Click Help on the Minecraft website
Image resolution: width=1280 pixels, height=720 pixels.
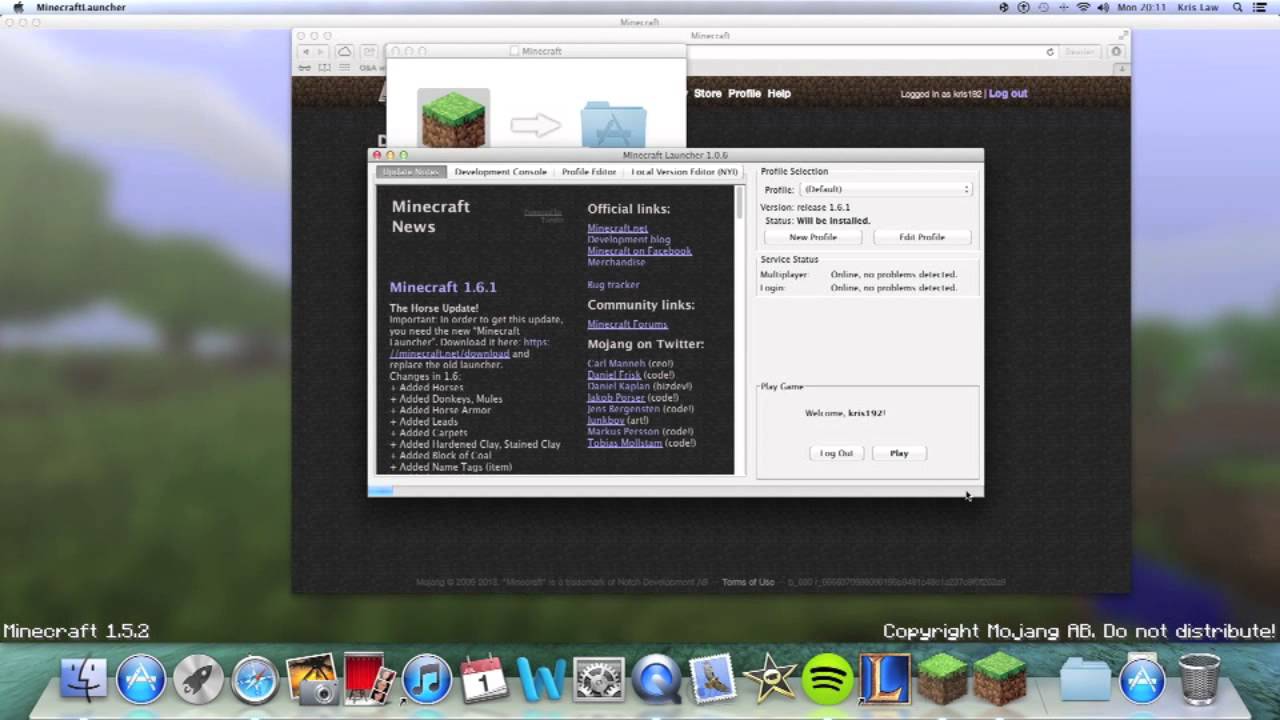tap(779, 93)
